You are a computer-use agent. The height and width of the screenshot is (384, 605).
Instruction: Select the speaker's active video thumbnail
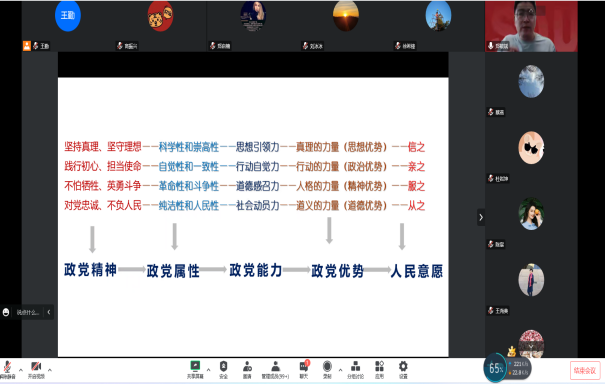pos(531,26)
